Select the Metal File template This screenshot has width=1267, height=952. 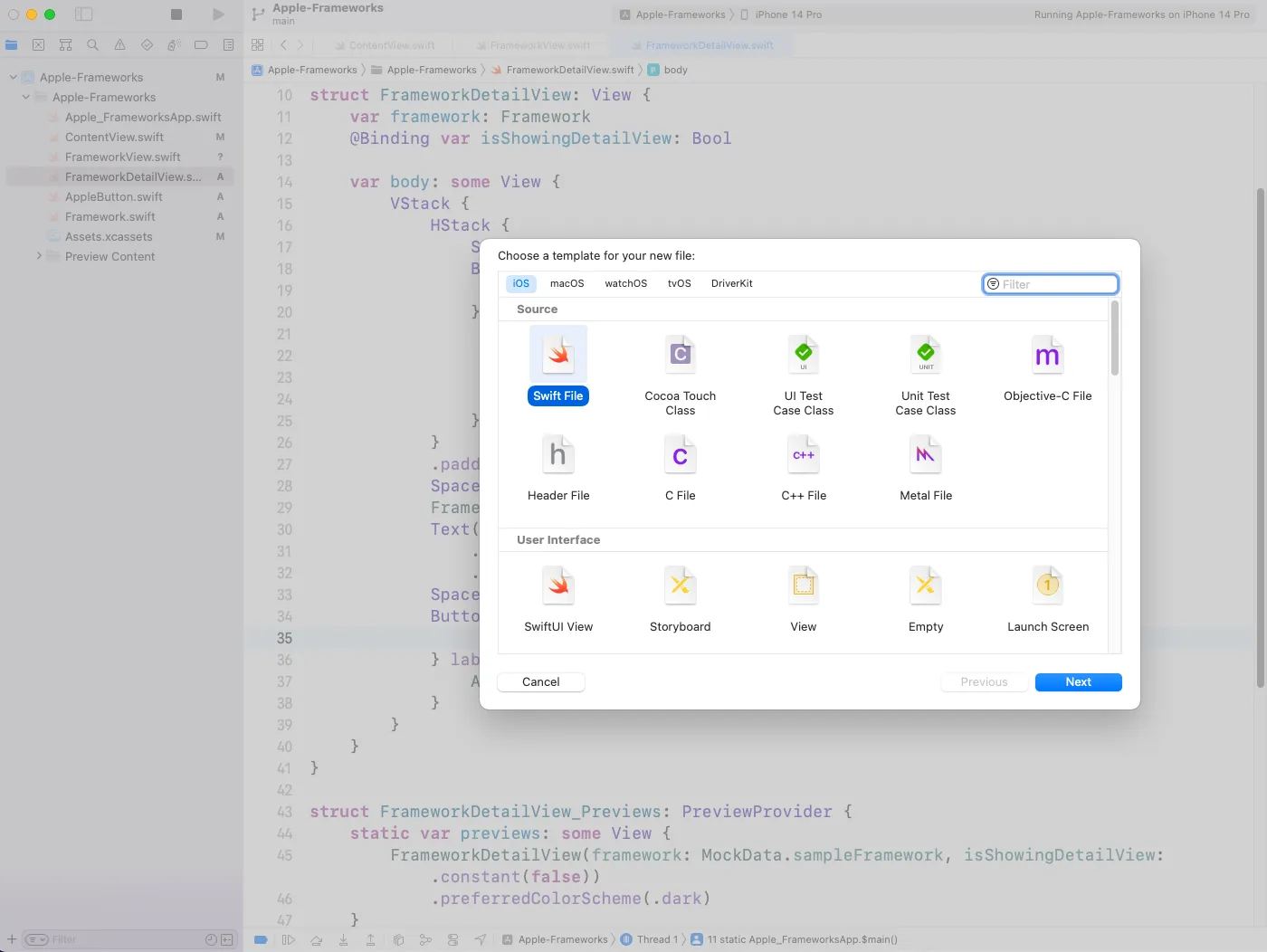pyautogui.click(x=926, y=453)
